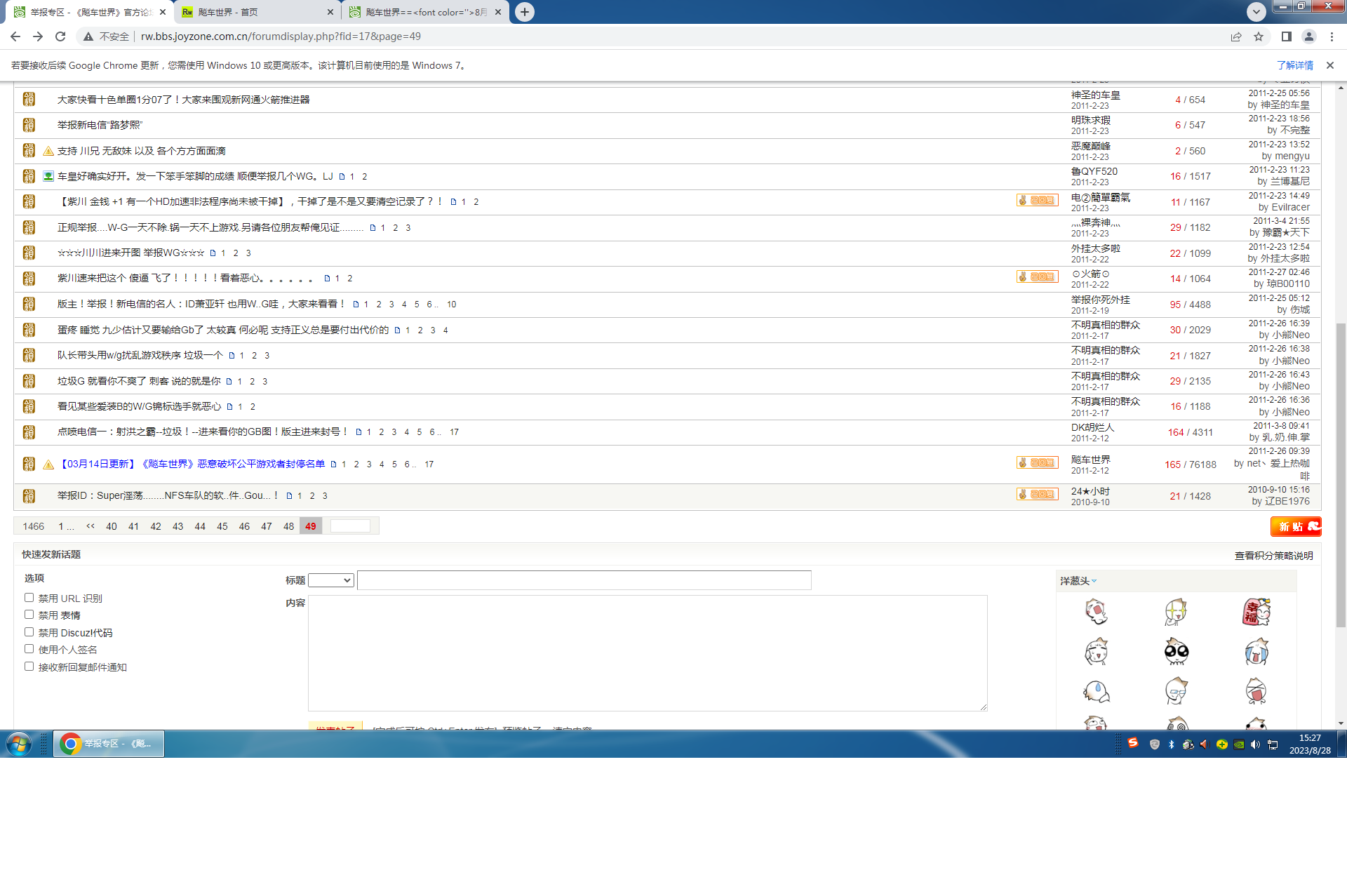Click the volume speaker tray icon
The image size is (1347, 896).
point(1255,744)
